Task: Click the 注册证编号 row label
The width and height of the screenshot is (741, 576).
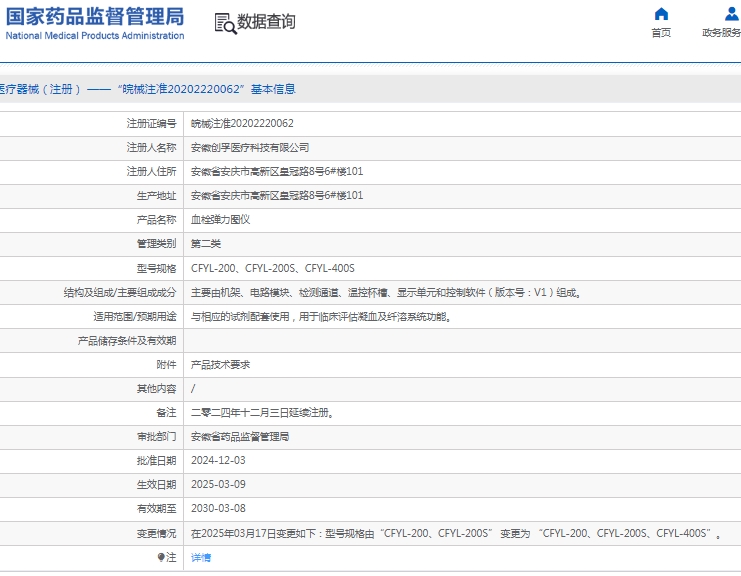Action: 151,124
